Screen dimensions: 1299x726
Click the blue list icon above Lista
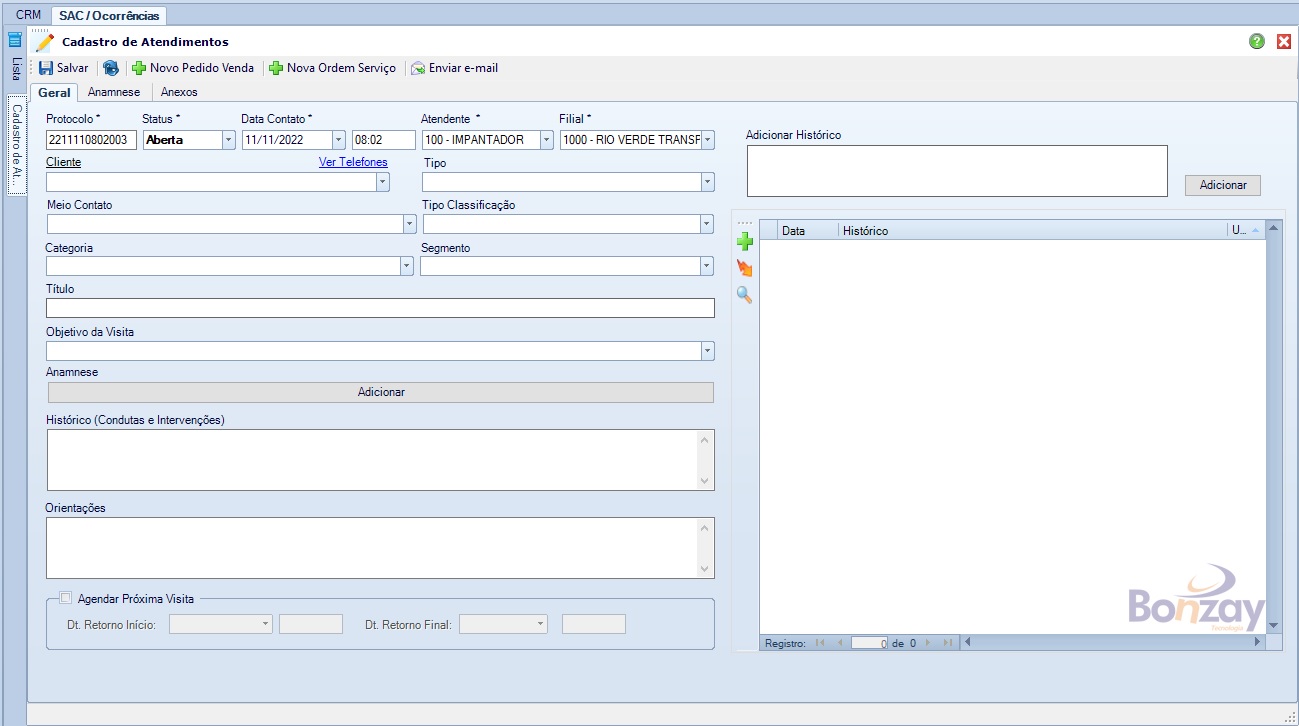(x=15, y=40)
